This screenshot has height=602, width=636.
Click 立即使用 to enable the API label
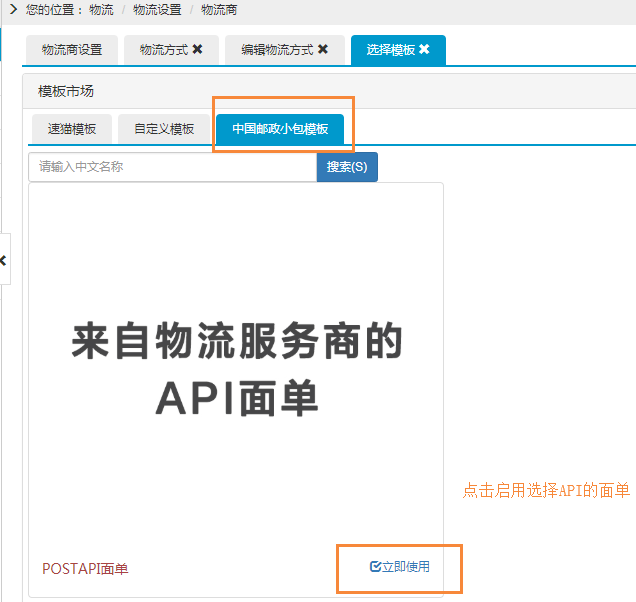406,566
